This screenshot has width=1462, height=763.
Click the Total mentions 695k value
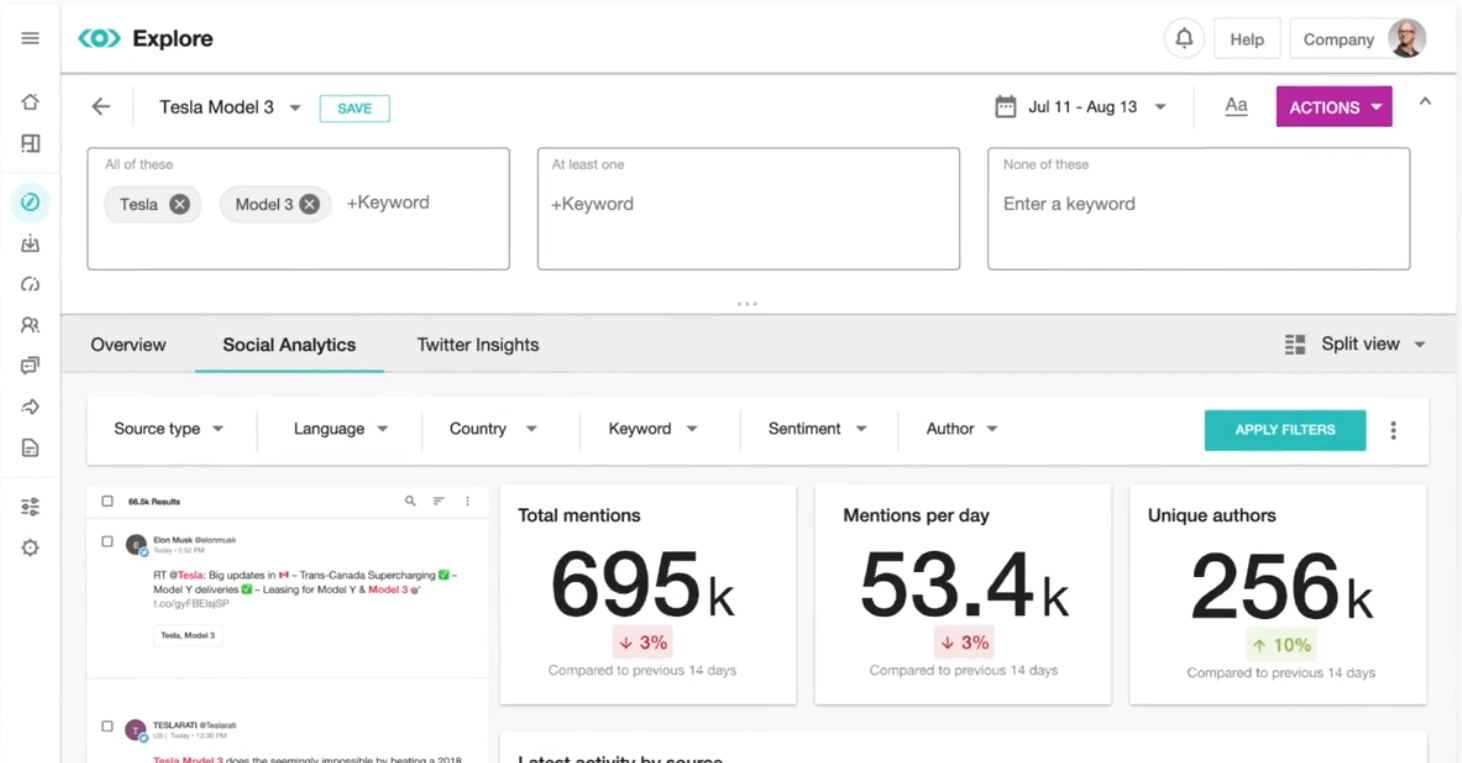[x=643, y=587]
